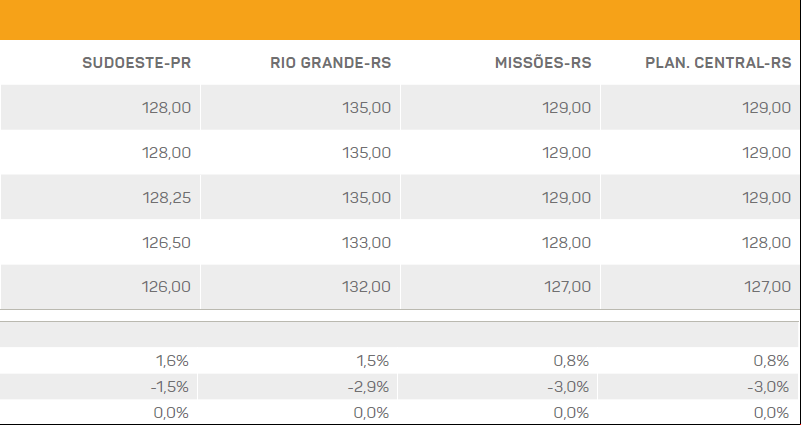Select the -2,9% variation value
This screenshot has height=425, width=801.
[x=368, y=387]
